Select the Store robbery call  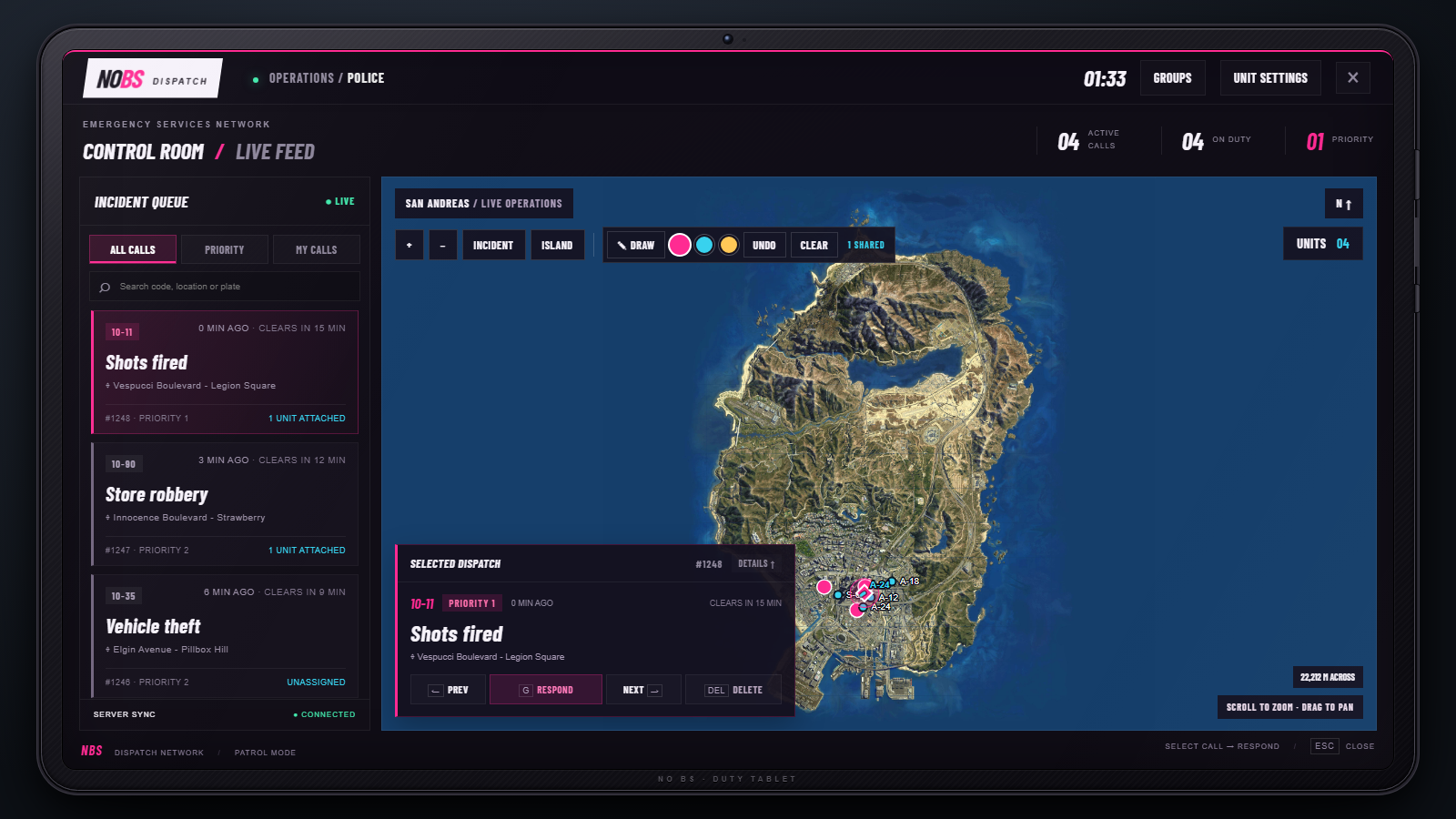coord(225,504)
